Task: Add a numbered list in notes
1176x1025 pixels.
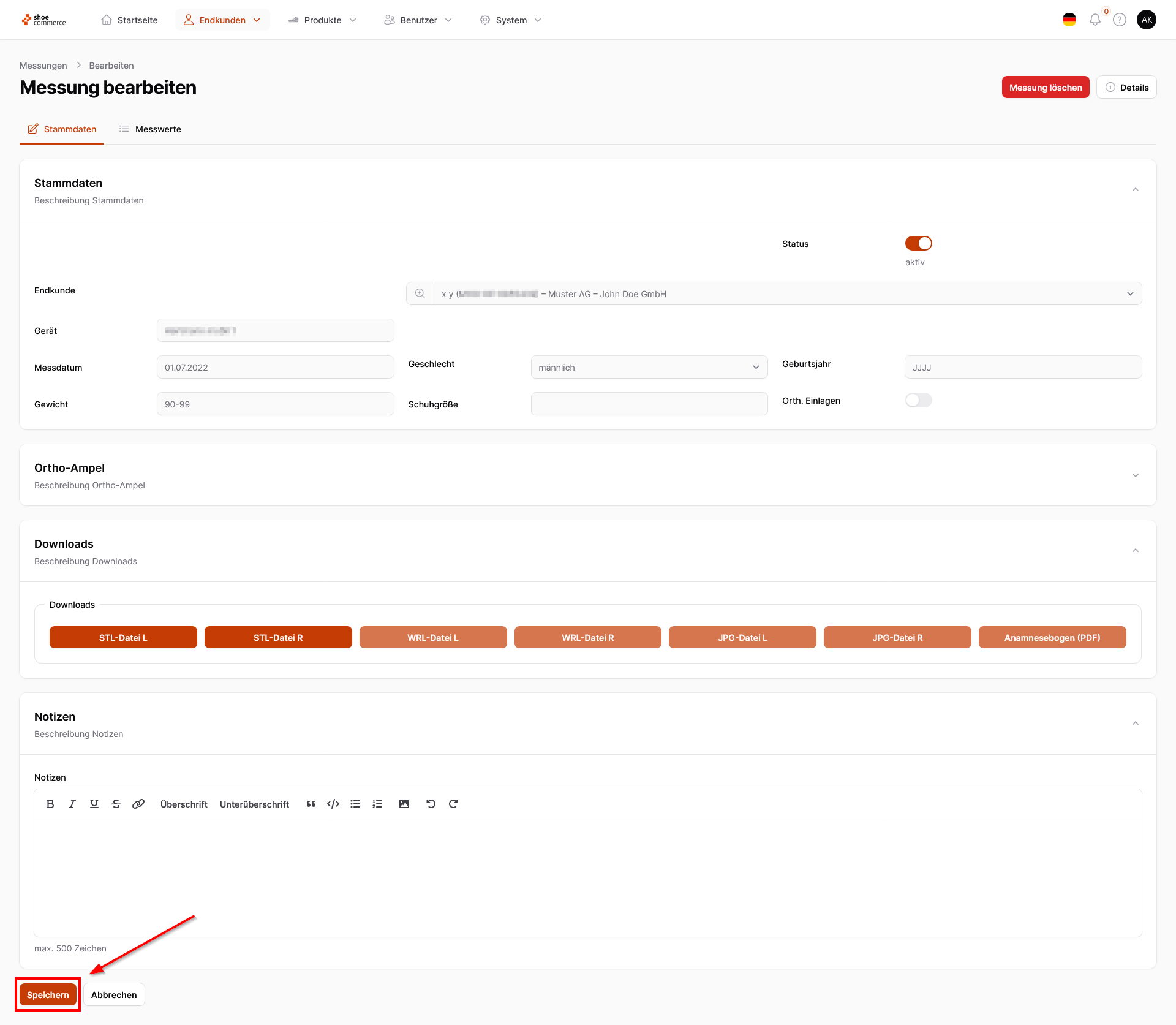Action: pyautogui.click(x=377, y=804)
